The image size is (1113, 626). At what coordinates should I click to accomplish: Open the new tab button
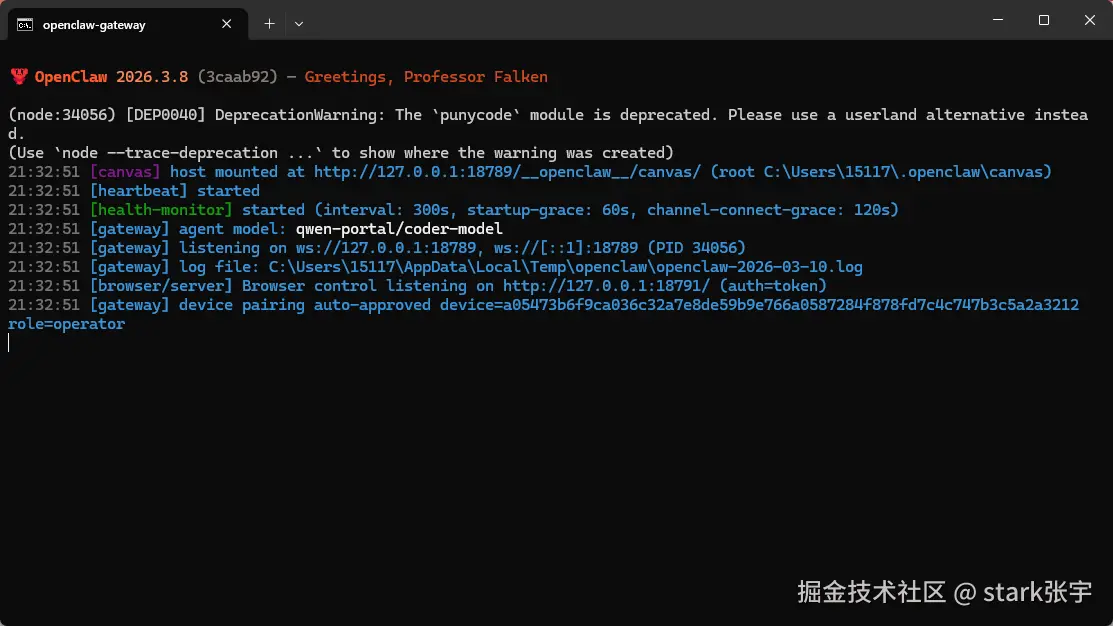click(x=268, y=23)
